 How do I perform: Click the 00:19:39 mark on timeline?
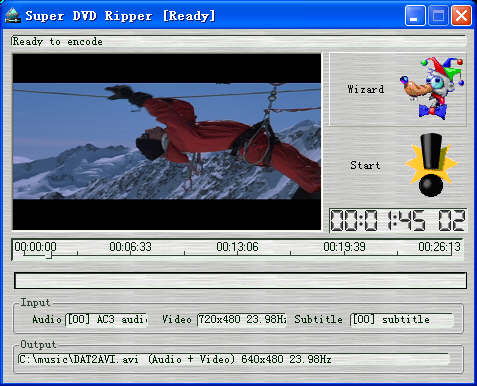344,247
